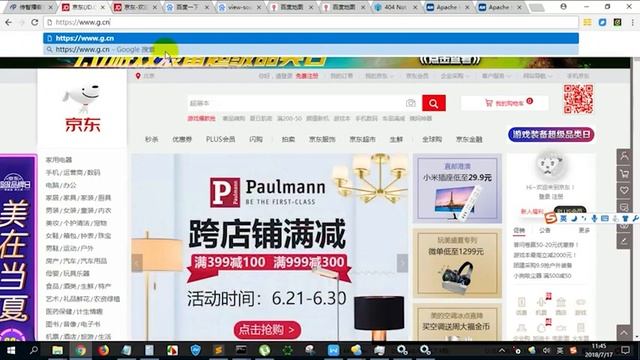This screenshot has height=360, width=640.
Task: Click the blue extension icon in the toolbar
Action: 602,22
